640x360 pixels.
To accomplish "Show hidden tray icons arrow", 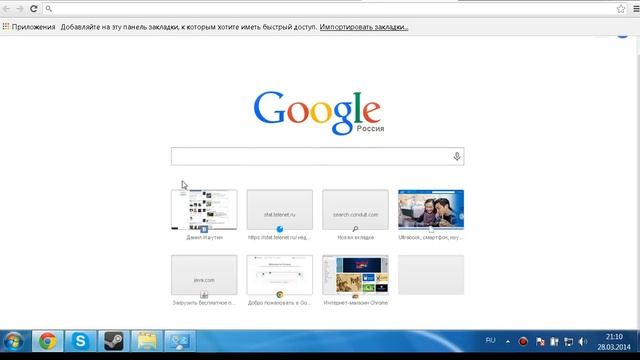I will [x=508, y=342].
